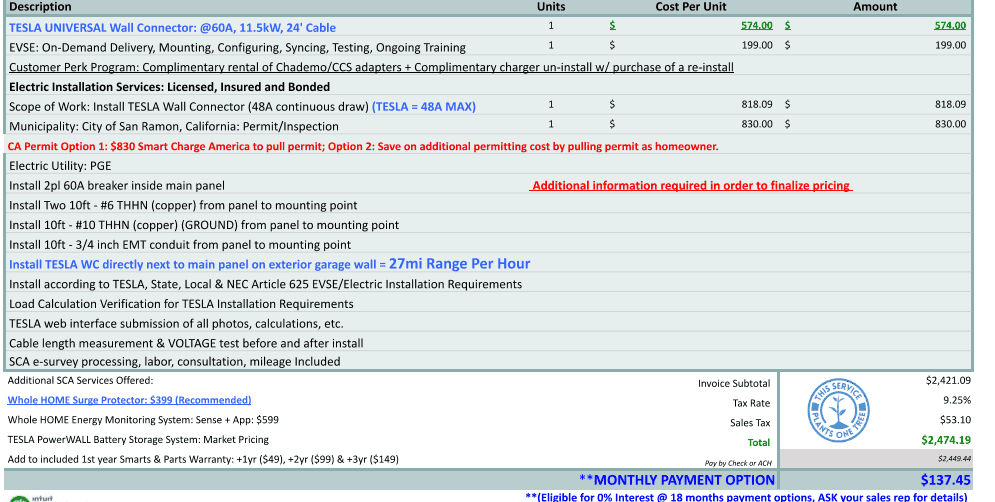Screen dimensions: 995x502
Task: Click the NEC Article 625 installation row
Action: coord(265,284)
